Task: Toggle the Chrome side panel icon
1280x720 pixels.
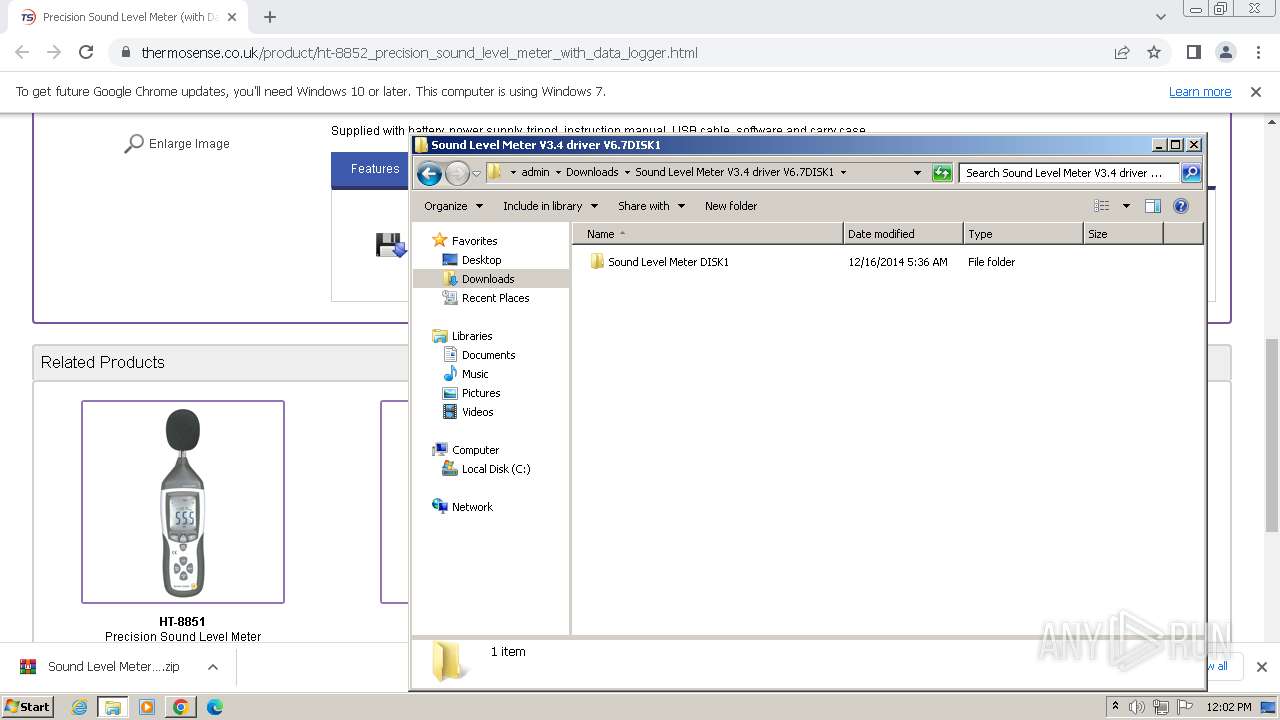Action: click(x=1193, y=53)
